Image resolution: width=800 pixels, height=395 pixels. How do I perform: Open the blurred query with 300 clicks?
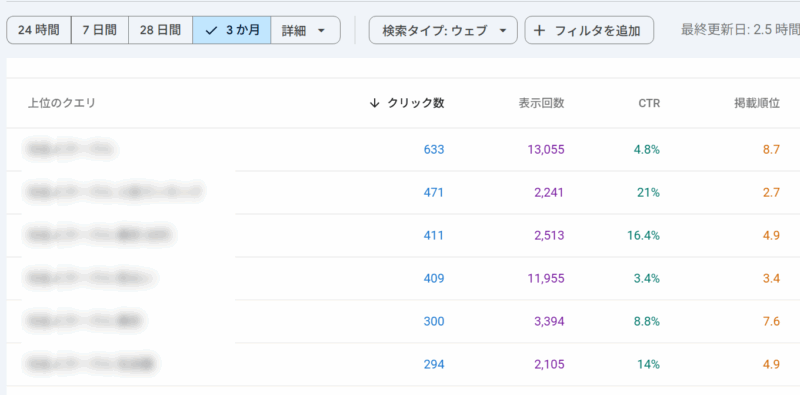[85, 320]
